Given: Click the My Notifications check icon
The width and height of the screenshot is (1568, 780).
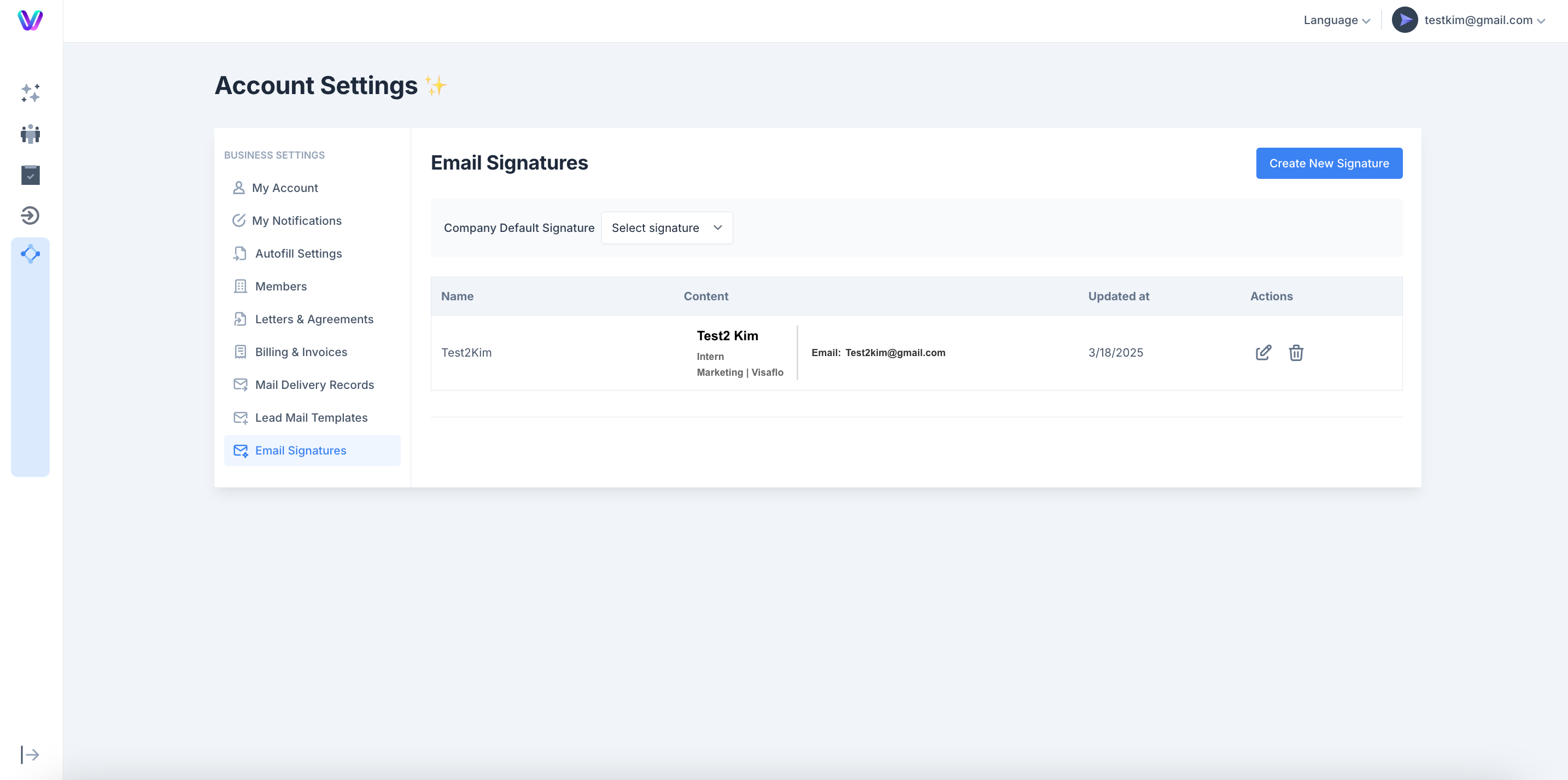Looking at the screenshot, I should [x=238, y=220].
